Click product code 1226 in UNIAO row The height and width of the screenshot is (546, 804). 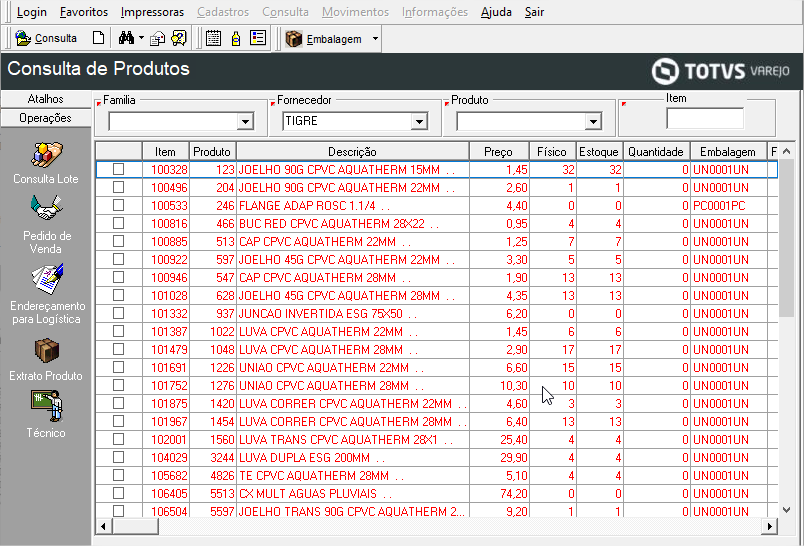pos(222,368)
